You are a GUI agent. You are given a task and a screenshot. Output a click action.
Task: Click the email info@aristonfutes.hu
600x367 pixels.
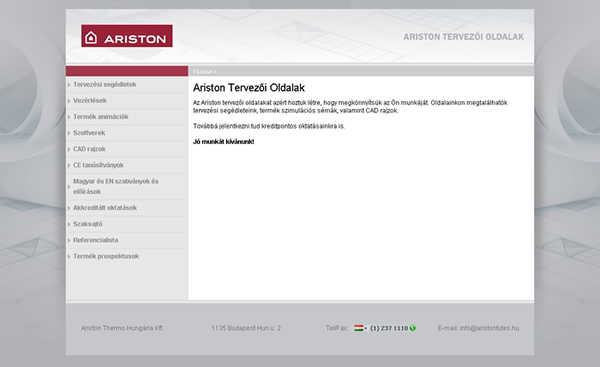point(489,328)
